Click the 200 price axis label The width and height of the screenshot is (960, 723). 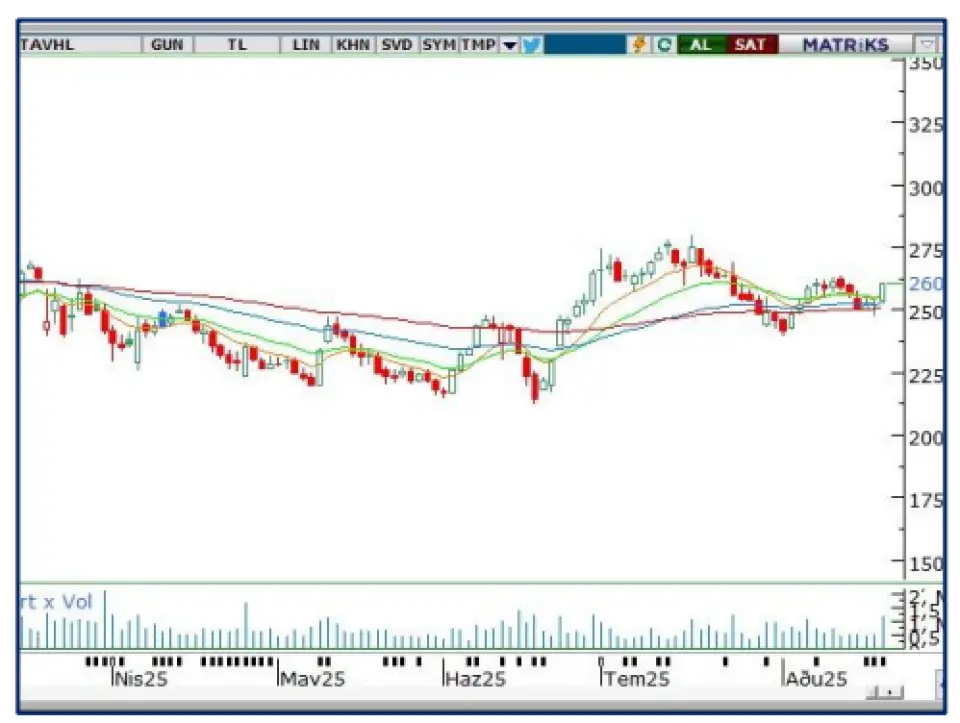tap(926, 438)
